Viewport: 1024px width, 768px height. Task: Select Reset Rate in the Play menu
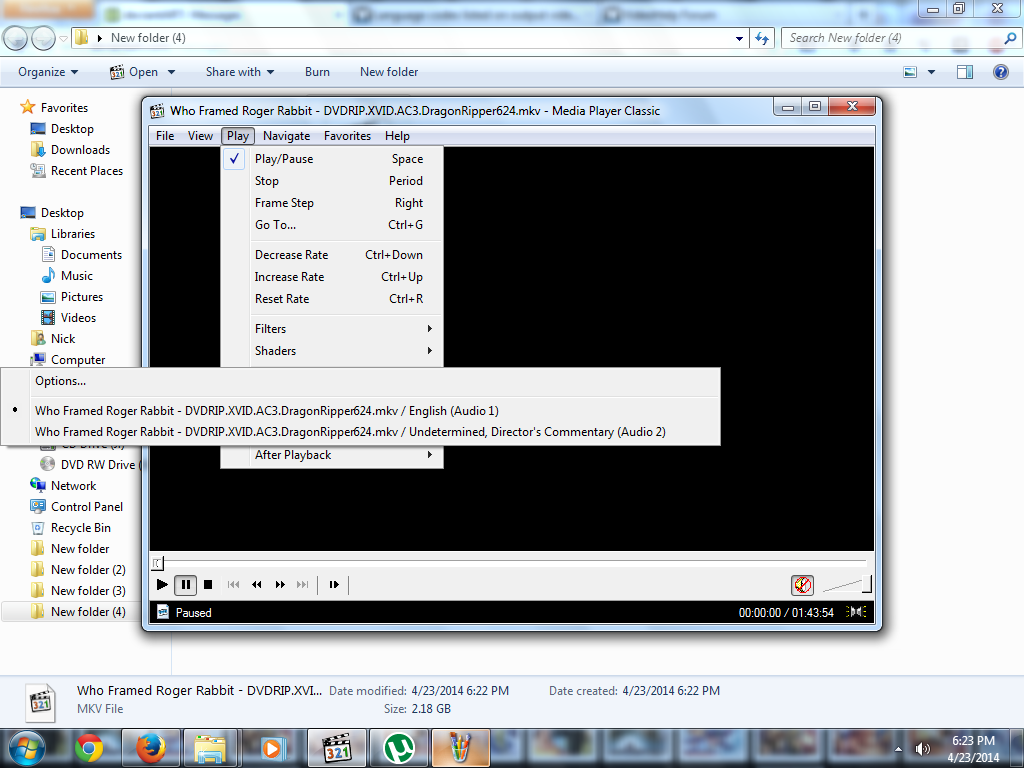(x=333, y=298)
